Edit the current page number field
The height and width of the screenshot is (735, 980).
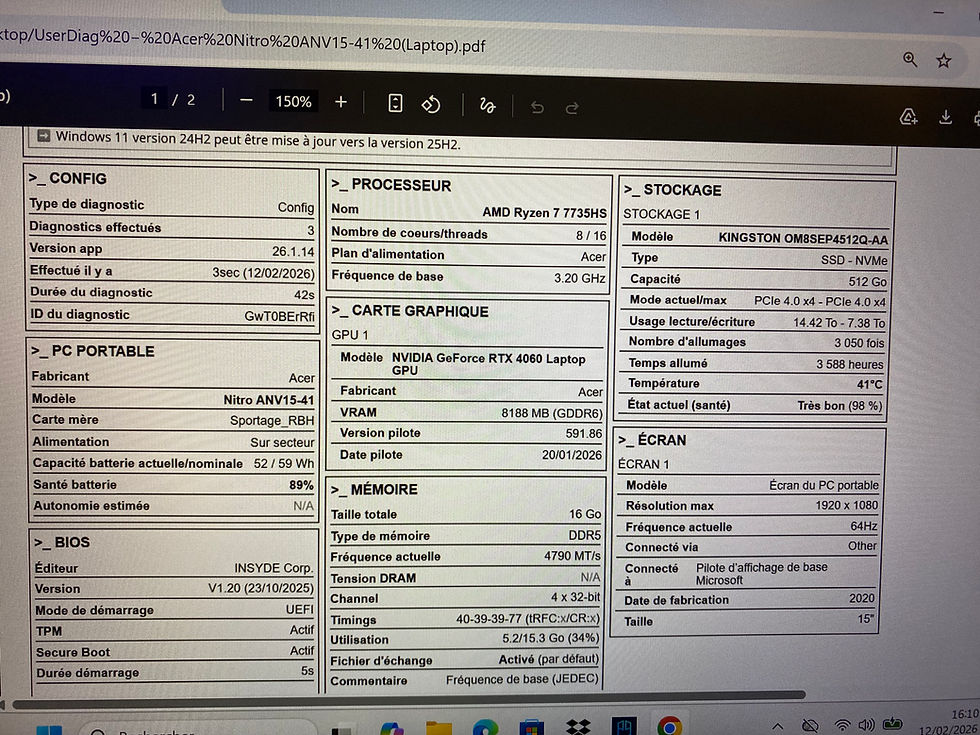click(154, 99)
